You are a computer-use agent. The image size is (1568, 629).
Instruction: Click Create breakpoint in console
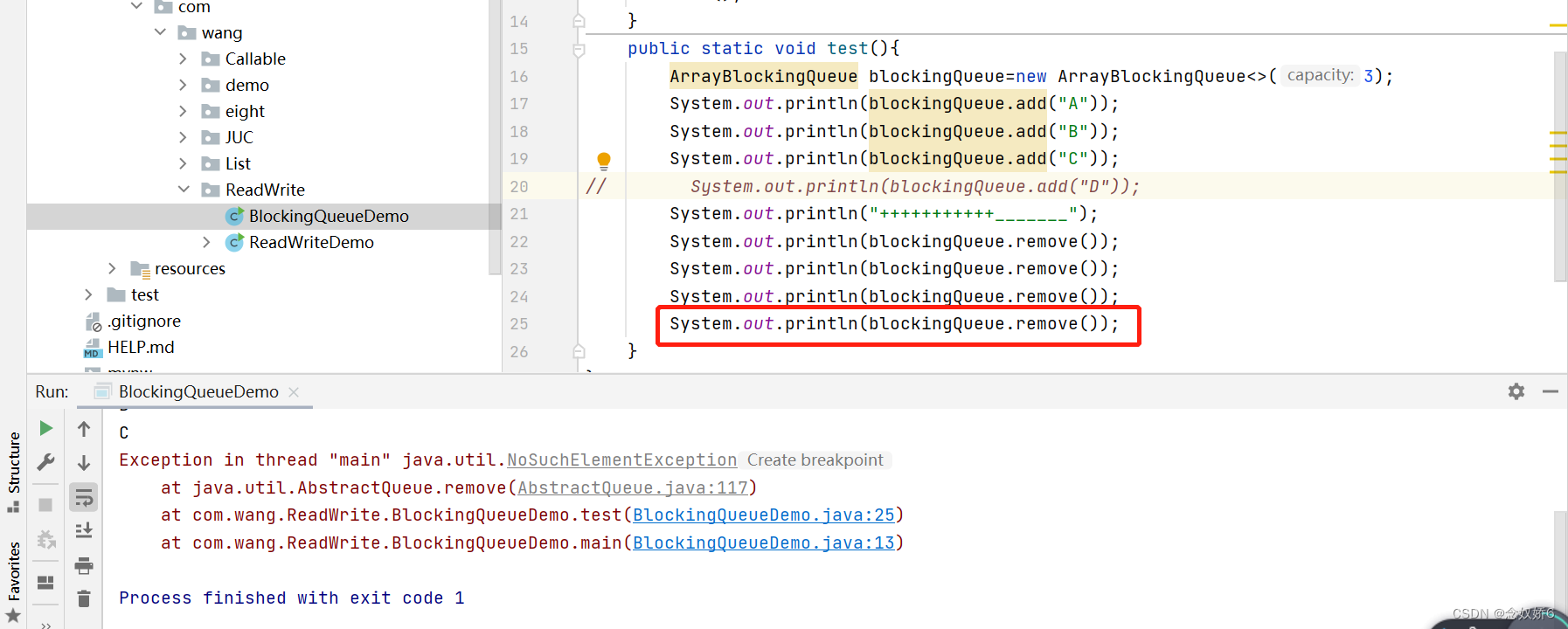(815, 460)
